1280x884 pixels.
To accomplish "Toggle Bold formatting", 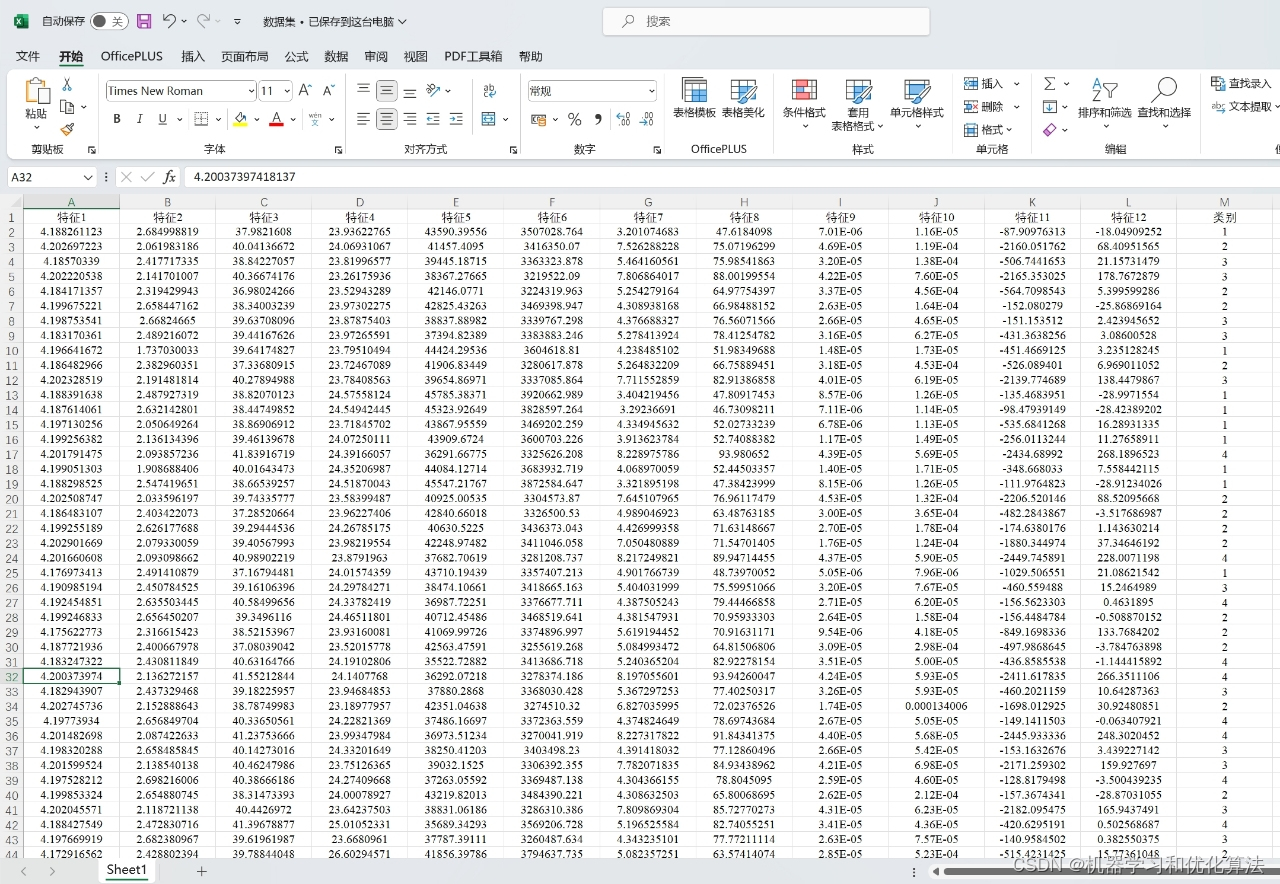I will [116, 119].
